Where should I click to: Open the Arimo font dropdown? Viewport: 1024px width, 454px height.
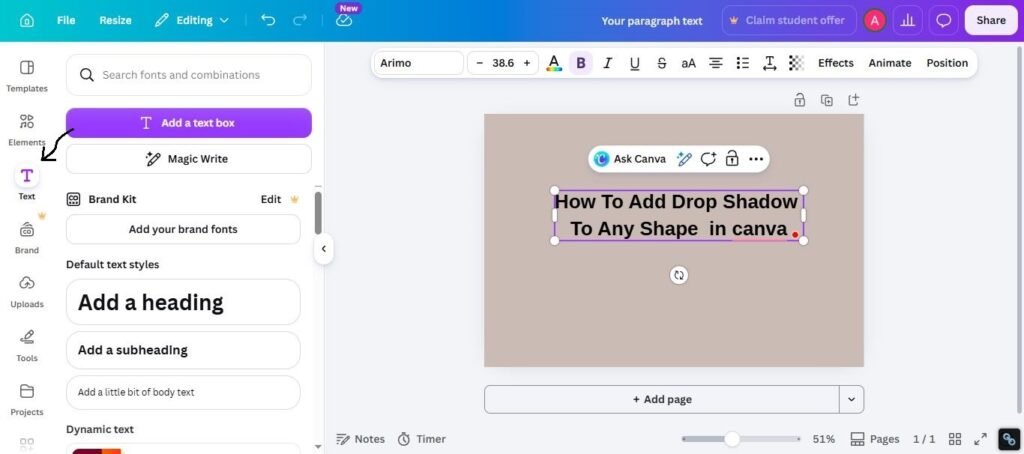pyautogui.click(x=419, y=63)
